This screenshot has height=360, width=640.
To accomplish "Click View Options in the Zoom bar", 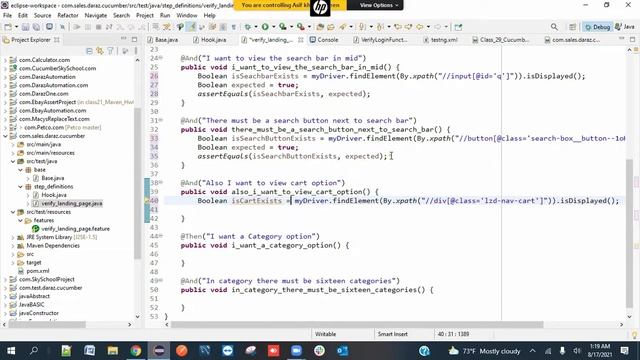I will (x=379, y=5).
